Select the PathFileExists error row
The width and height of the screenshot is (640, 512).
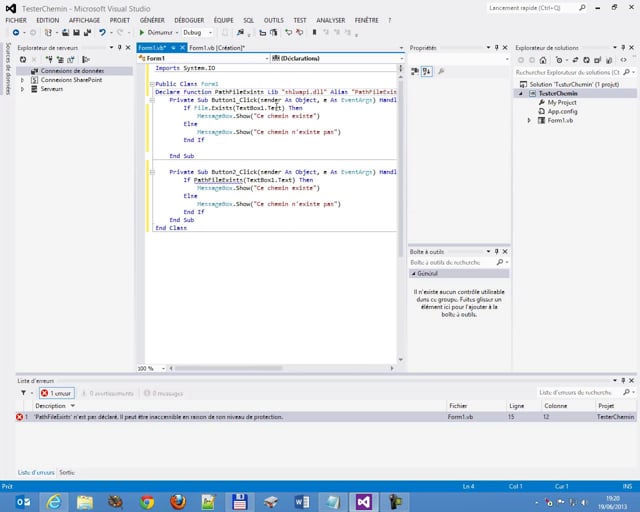coord(326,417)
